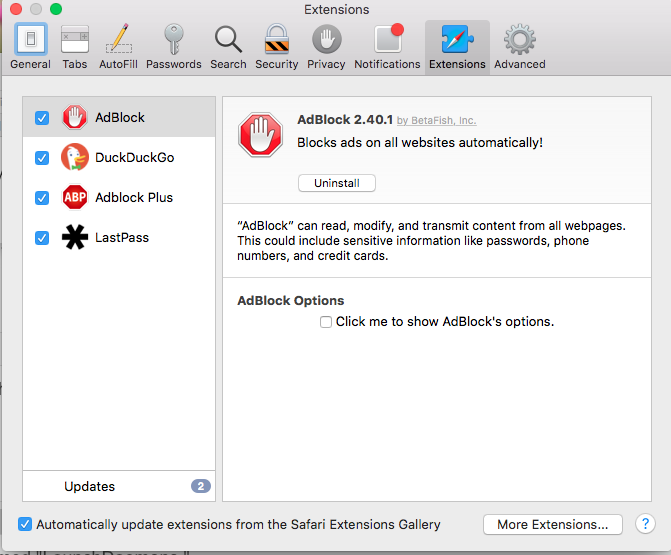The image size is (671, 555).
Task: Click 'Blocks ads on all websites automatically!' text
Action: pos(420,142)
